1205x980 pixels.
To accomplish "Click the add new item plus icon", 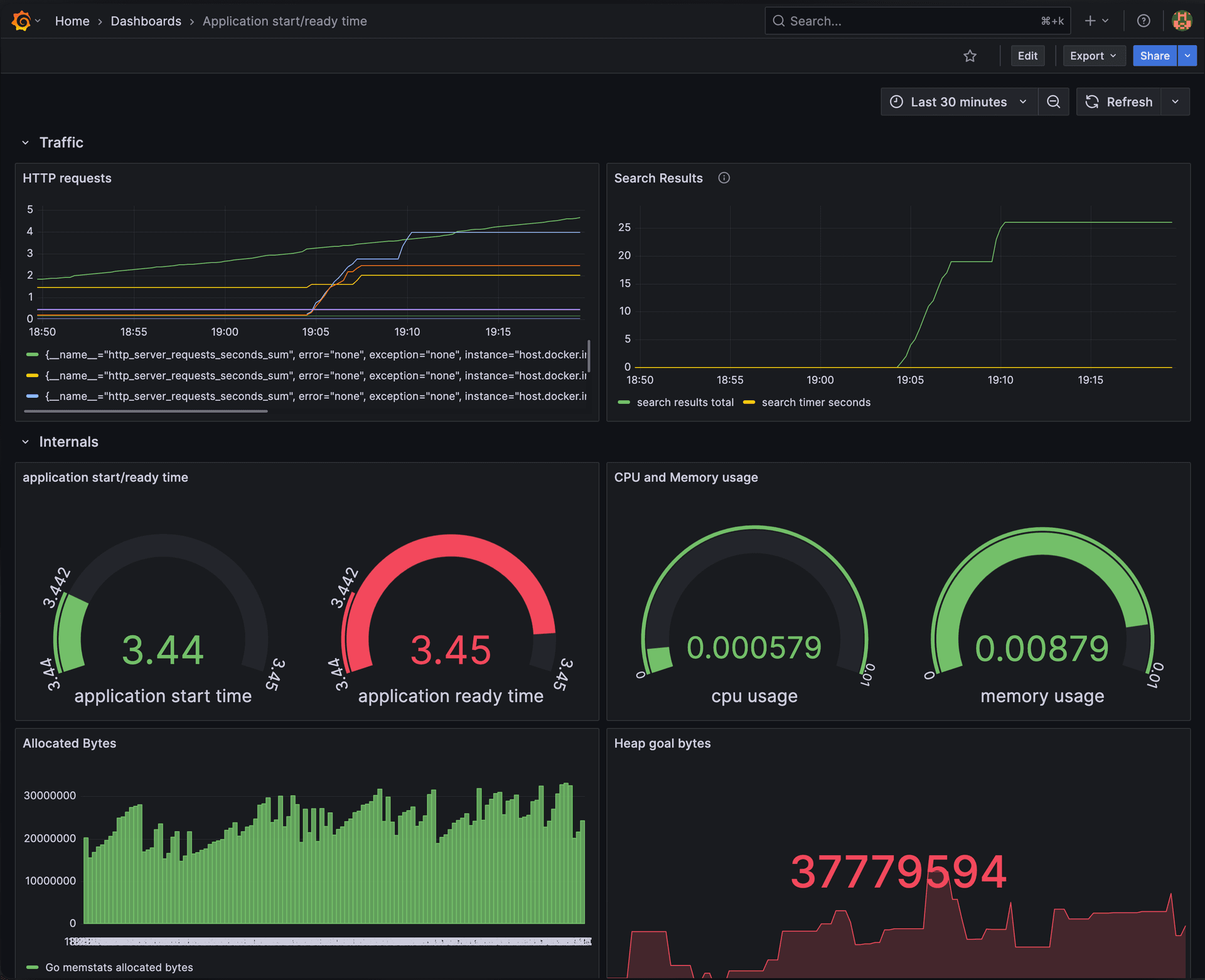I will tap(1090, 20).
